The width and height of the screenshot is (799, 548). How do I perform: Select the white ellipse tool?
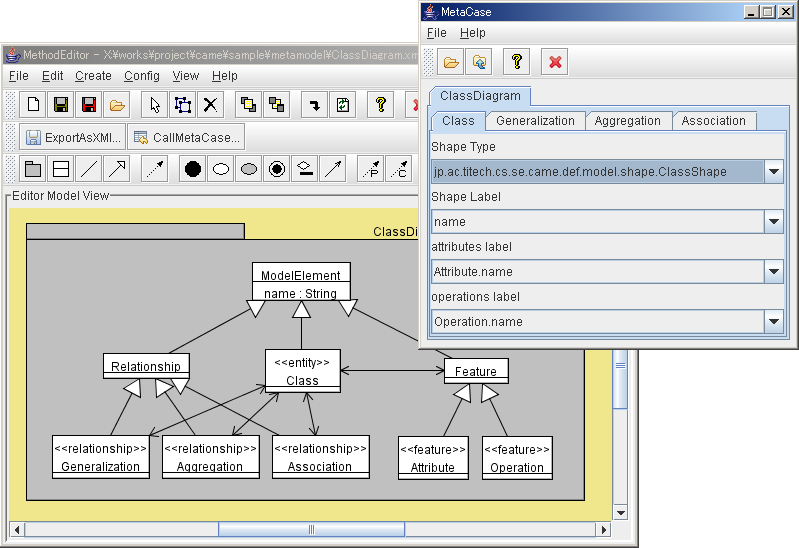(x=221, y=169)
